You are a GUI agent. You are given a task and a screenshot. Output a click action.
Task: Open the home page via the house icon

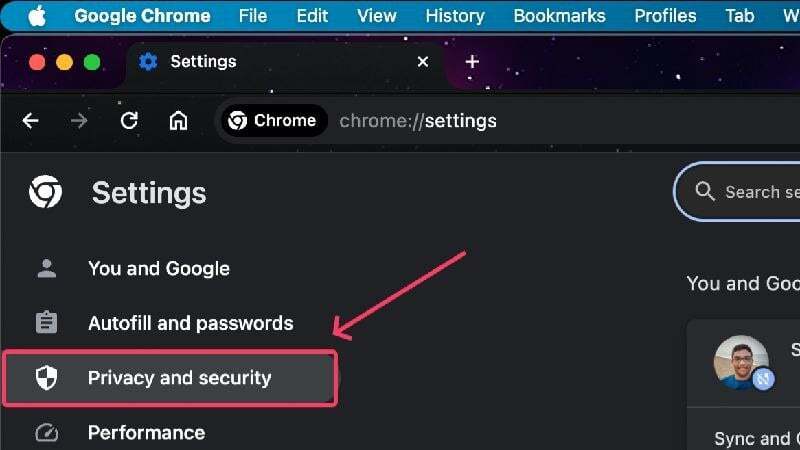[x=178, y=121]
